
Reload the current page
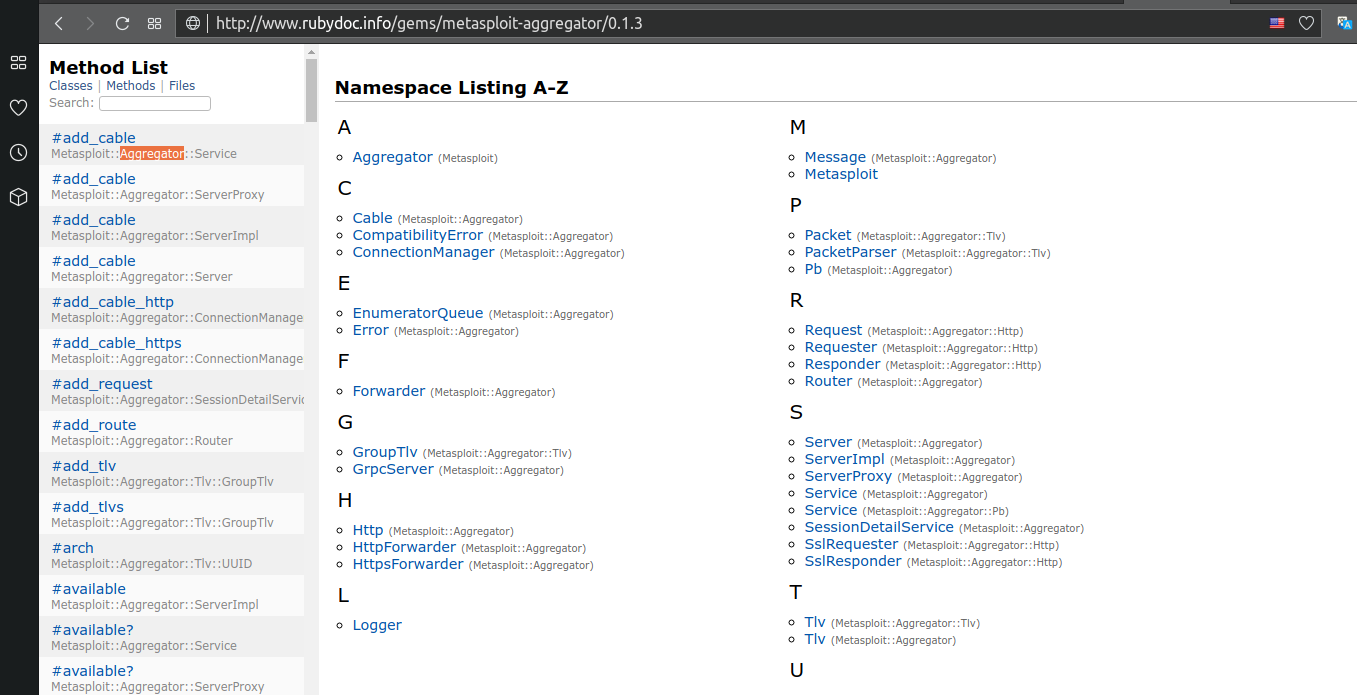123,23
